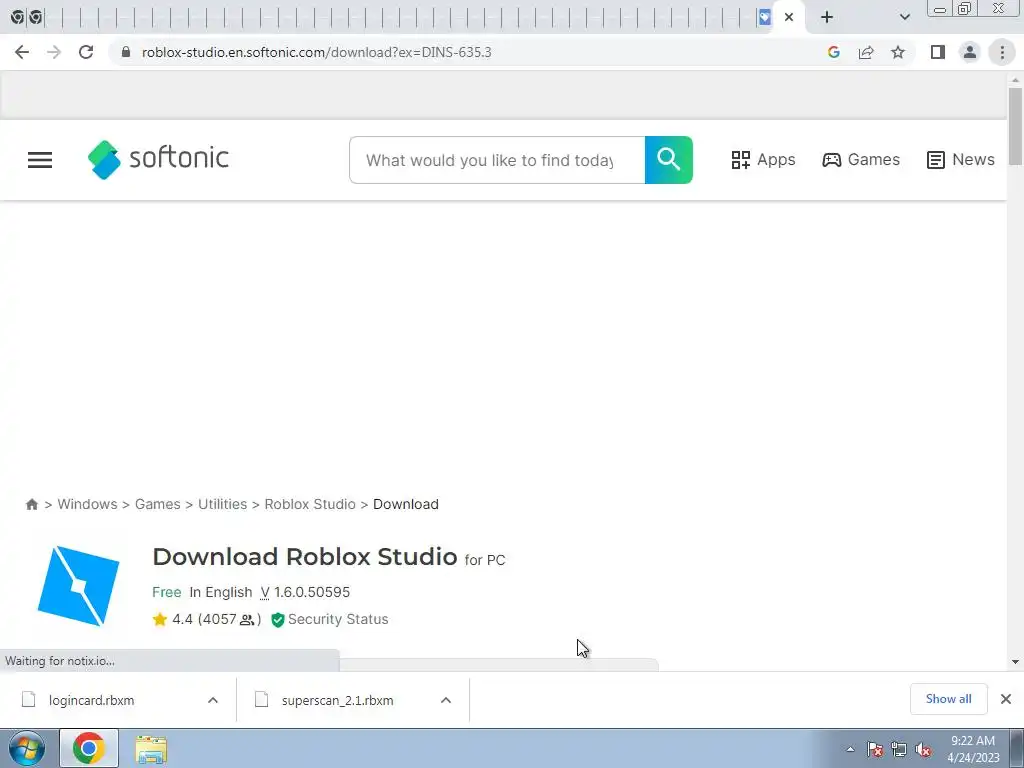1024x768 pixels.
Task: Open the logincard.rbxm download
Action: (x=91, y=700)
